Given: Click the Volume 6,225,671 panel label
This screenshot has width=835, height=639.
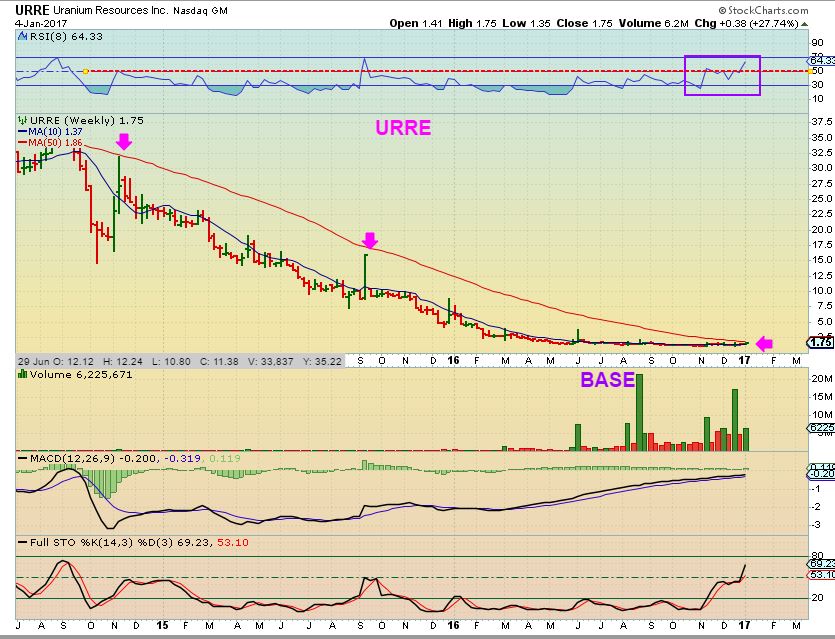Looking at the screenshot, I should [81, 374].
